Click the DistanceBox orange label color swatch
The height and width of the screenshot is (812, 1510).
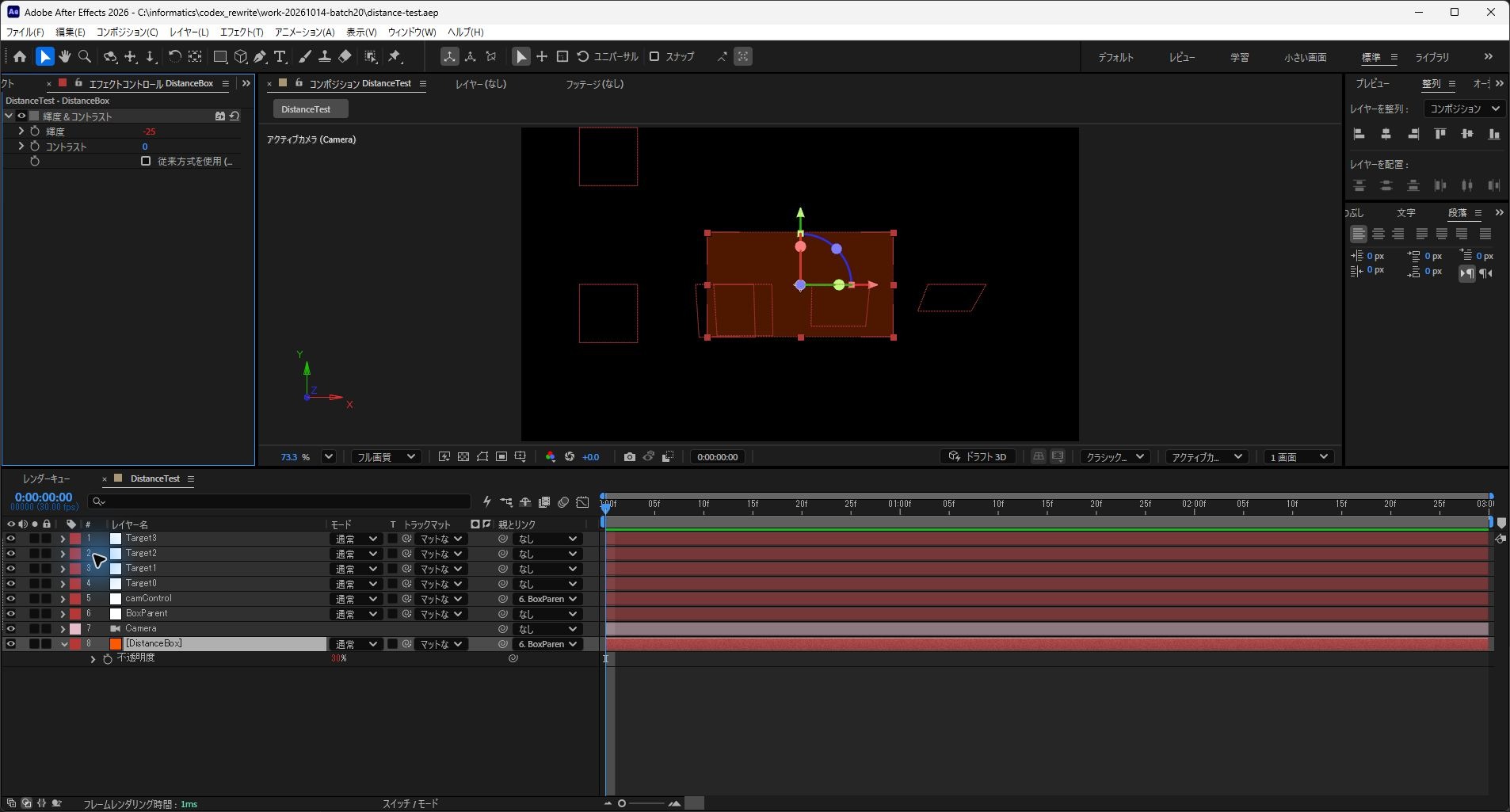pyautogui.click(x=116, y=644)
